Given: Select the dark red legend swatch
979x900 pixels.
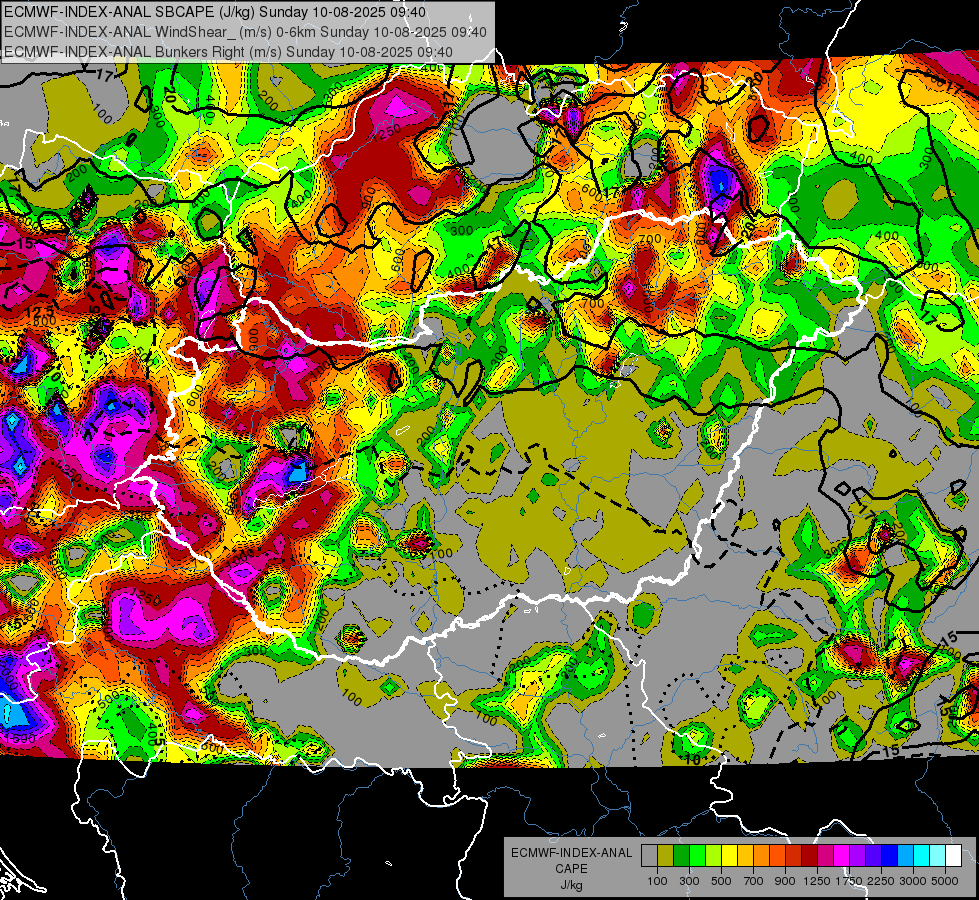Looking at the screenshot, I should tap(809, 856).
